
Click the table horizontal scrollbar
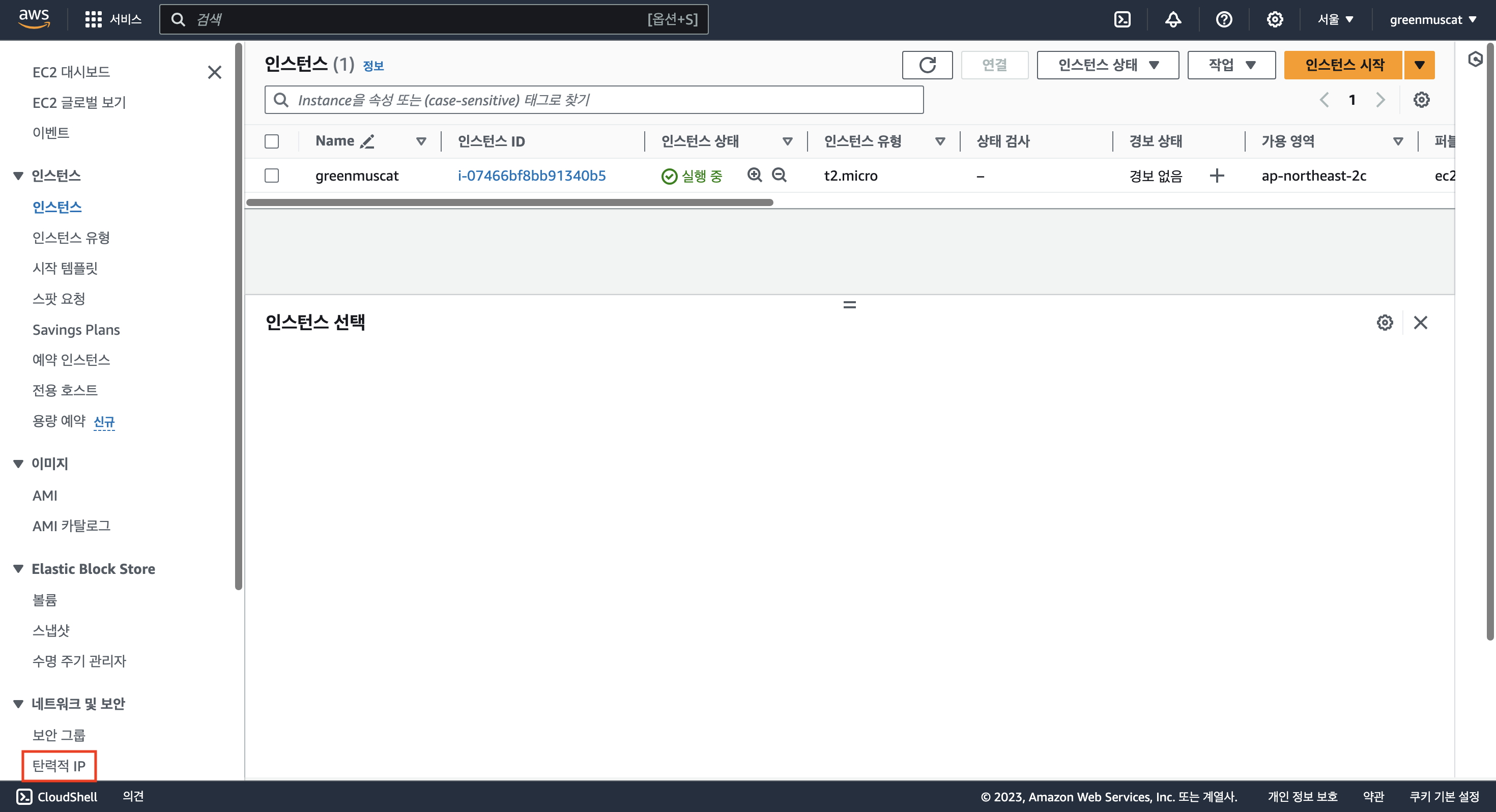tap(509, 202)
